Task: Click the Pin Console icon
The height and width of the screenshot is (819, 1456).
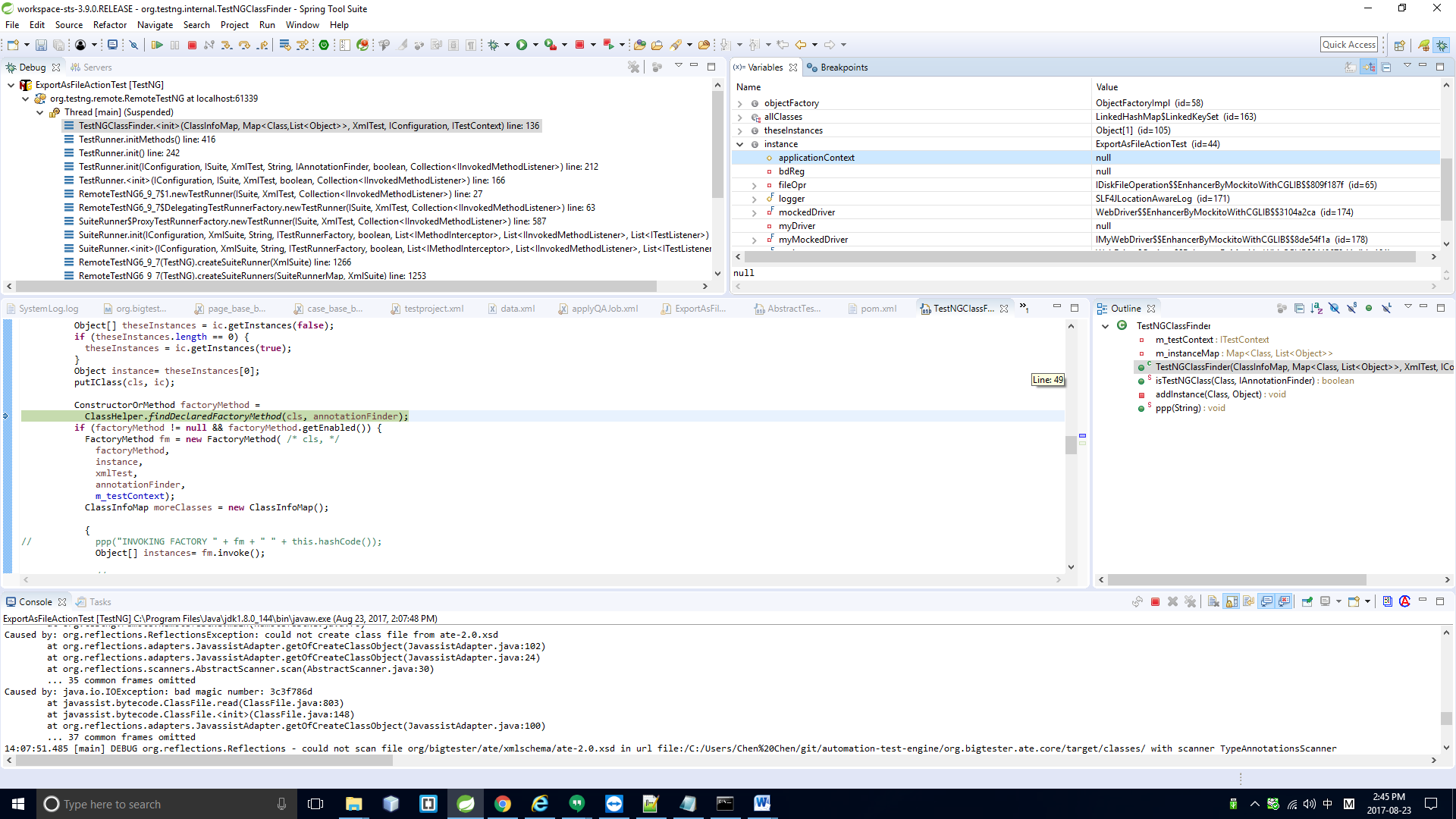Action: [x=1307, y=602]
